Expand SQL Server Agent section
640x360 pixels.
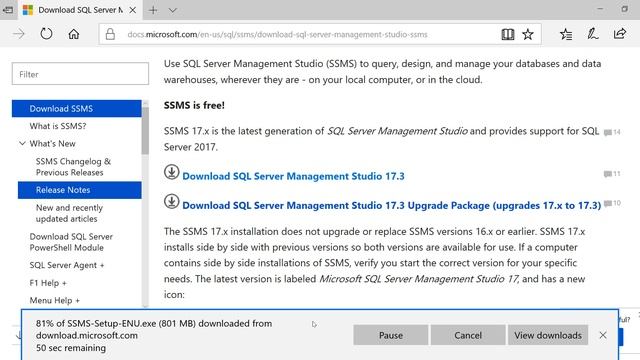[x=67, y=265]
